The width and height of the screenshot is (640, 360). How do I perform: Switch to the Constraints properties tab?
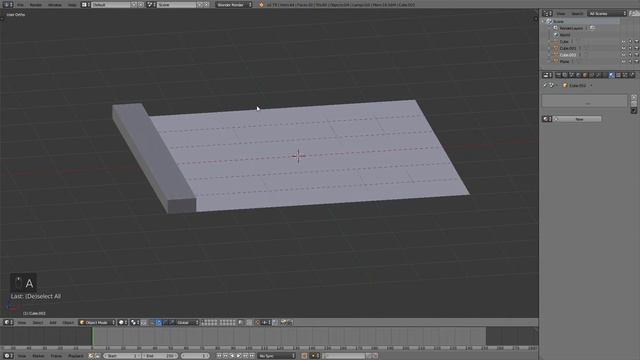[592, 75]
